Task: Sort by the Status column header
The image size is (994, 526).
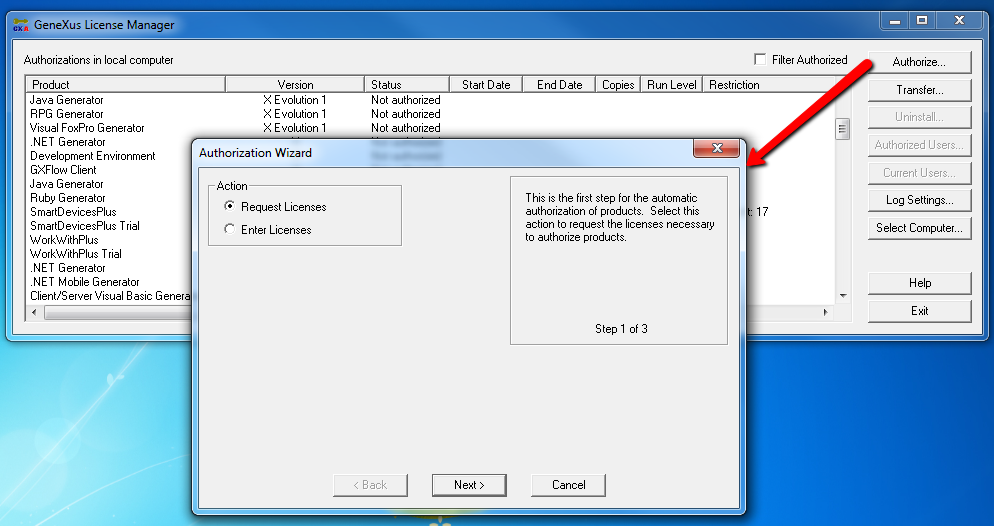Action: click(407, 84)
